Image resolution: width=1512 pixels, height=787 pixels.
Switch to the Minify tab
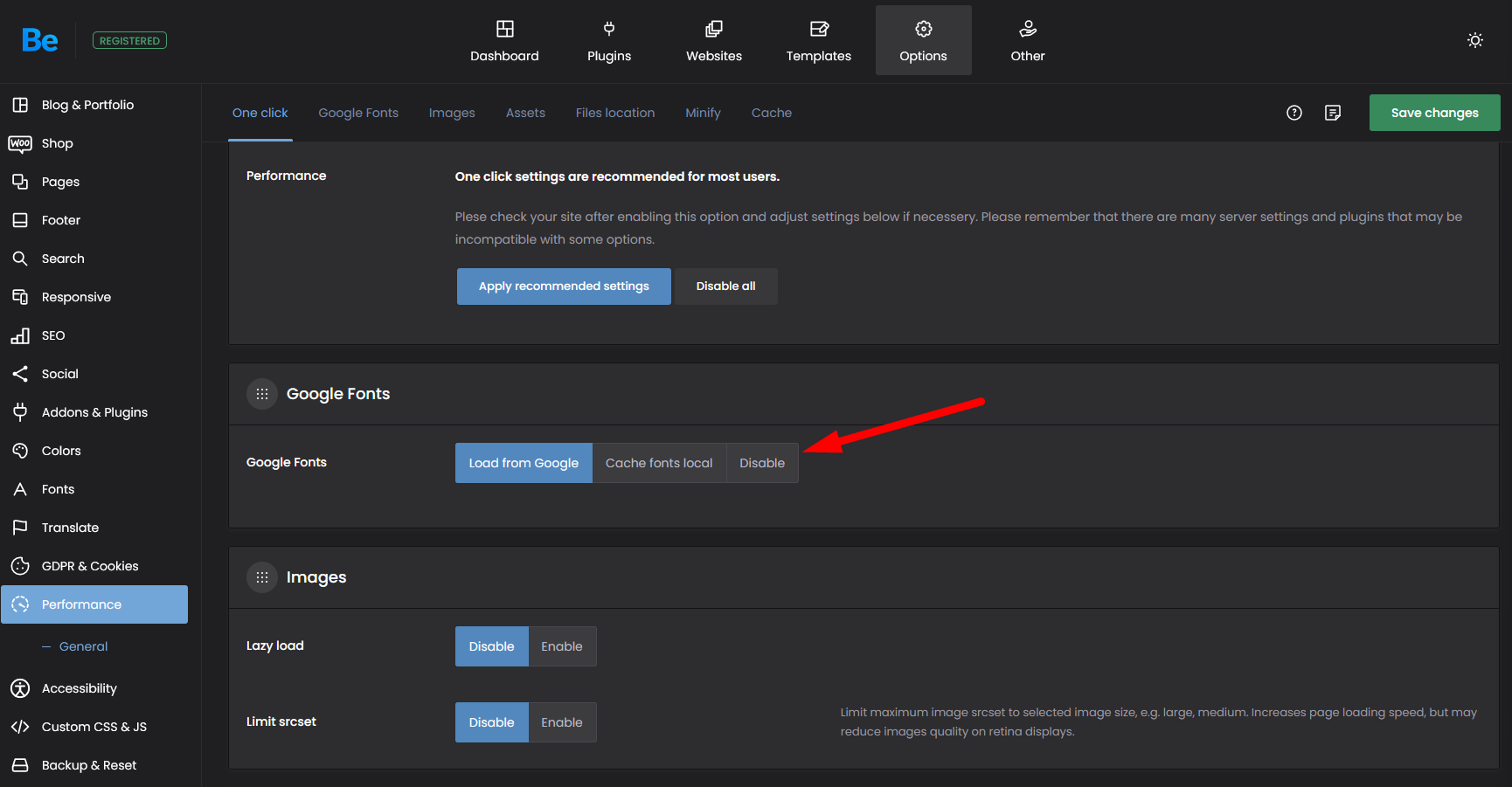pyautogui.click(x=703, y=113)
